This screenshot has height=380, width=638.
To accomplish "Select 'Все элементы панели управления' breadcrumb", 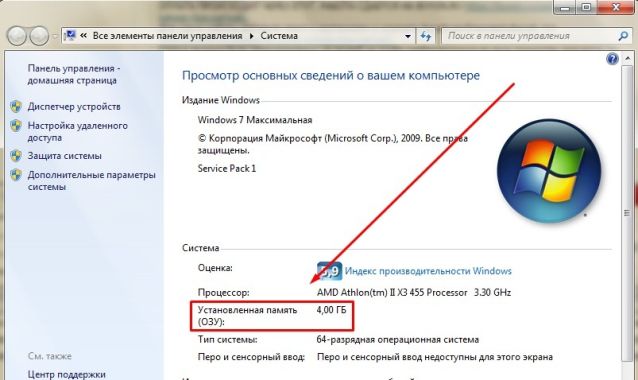I will tap(167, 36).
